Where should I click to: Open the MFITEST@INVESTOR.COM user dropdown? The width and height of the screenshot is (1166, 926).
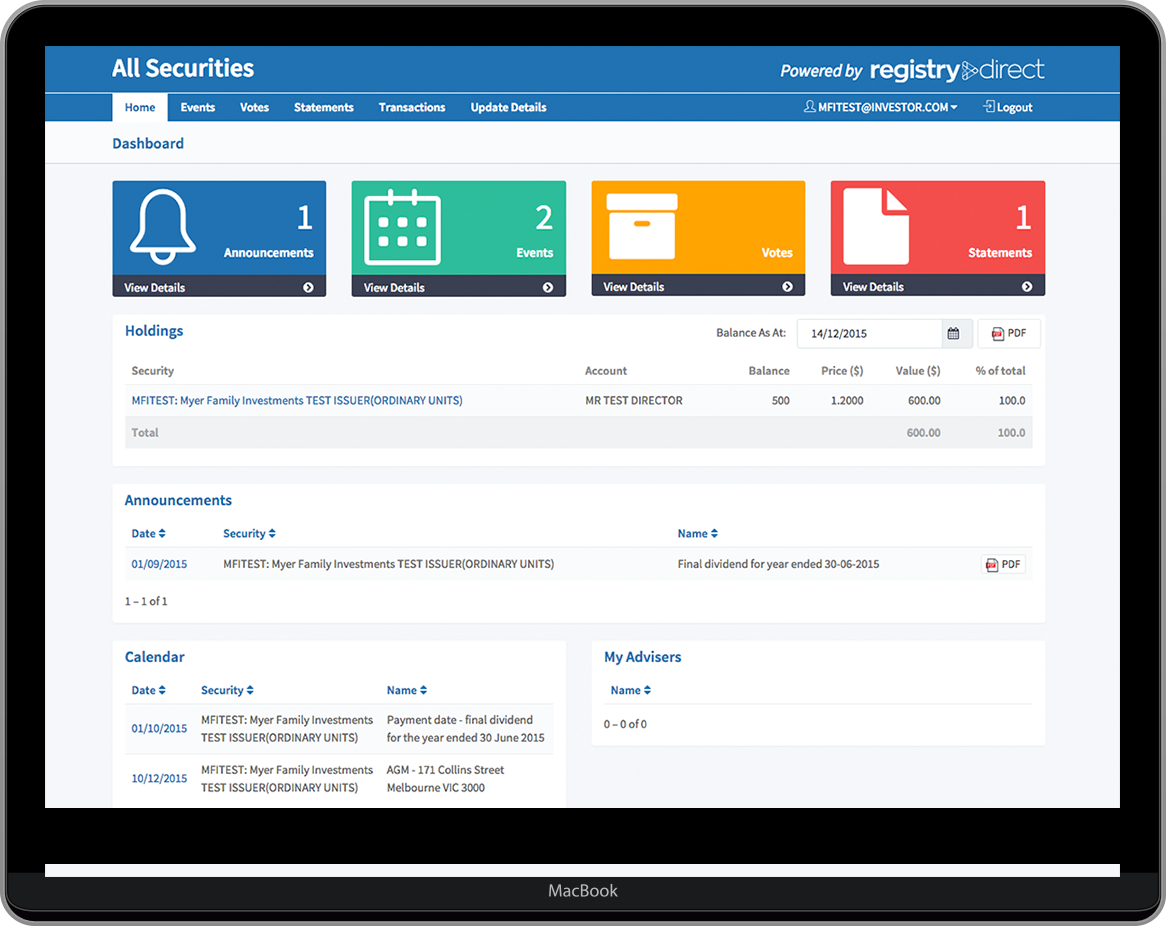pyautogui.click(x=880, y=107)
